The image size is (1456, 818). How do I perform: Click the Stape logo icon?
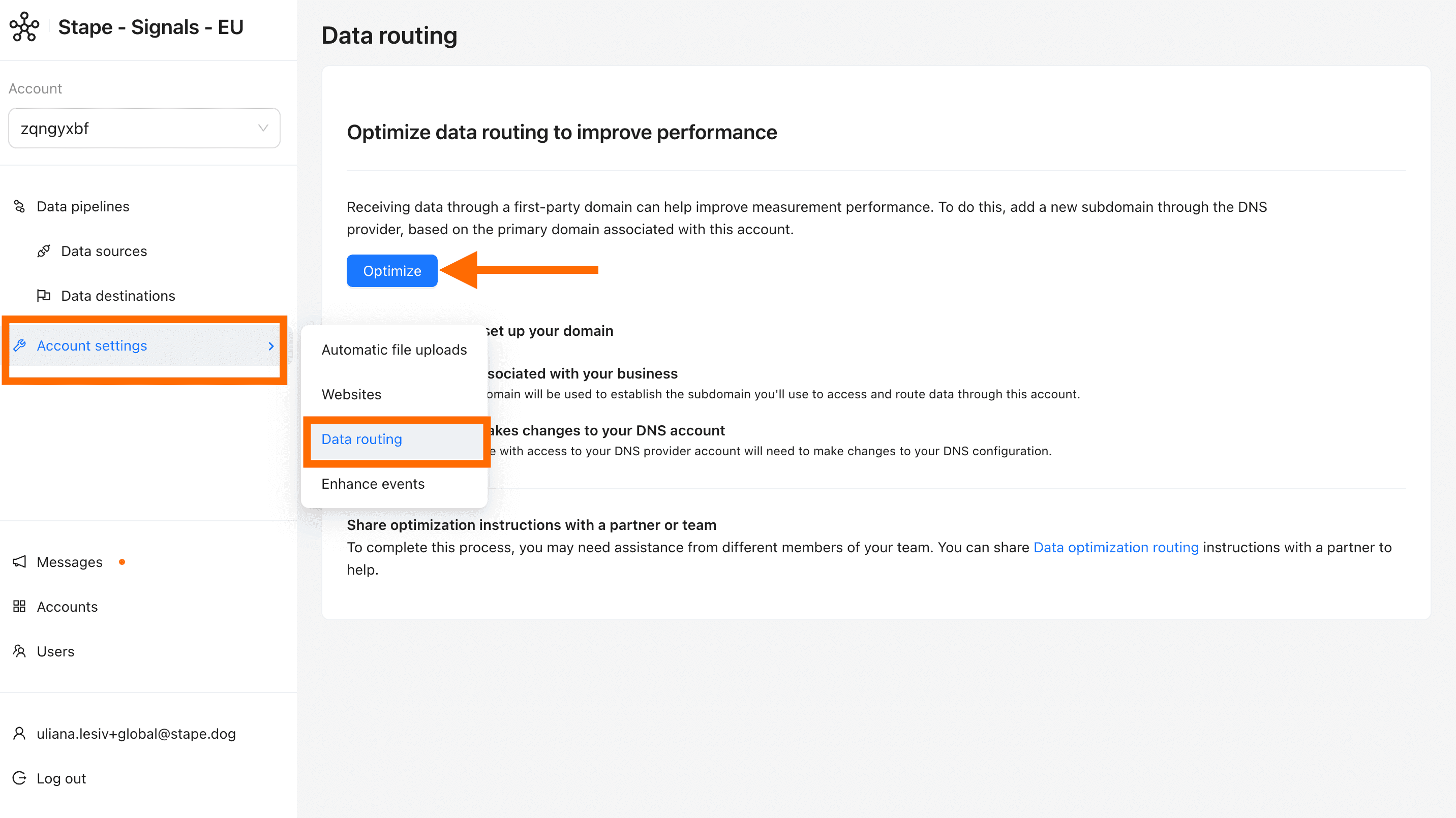coord(24,26)
